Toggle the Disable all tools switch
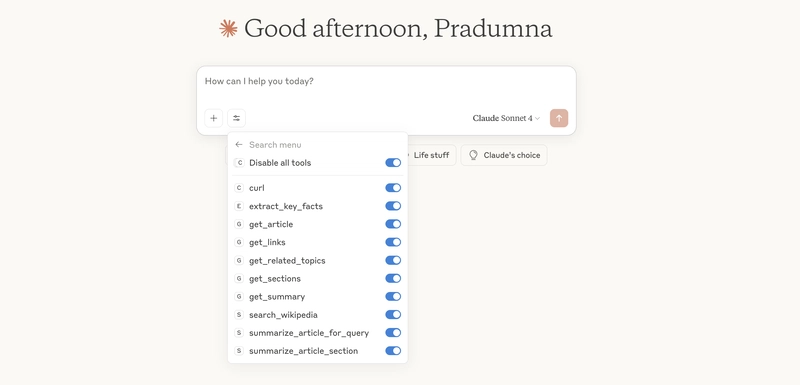 click(393, 163)
